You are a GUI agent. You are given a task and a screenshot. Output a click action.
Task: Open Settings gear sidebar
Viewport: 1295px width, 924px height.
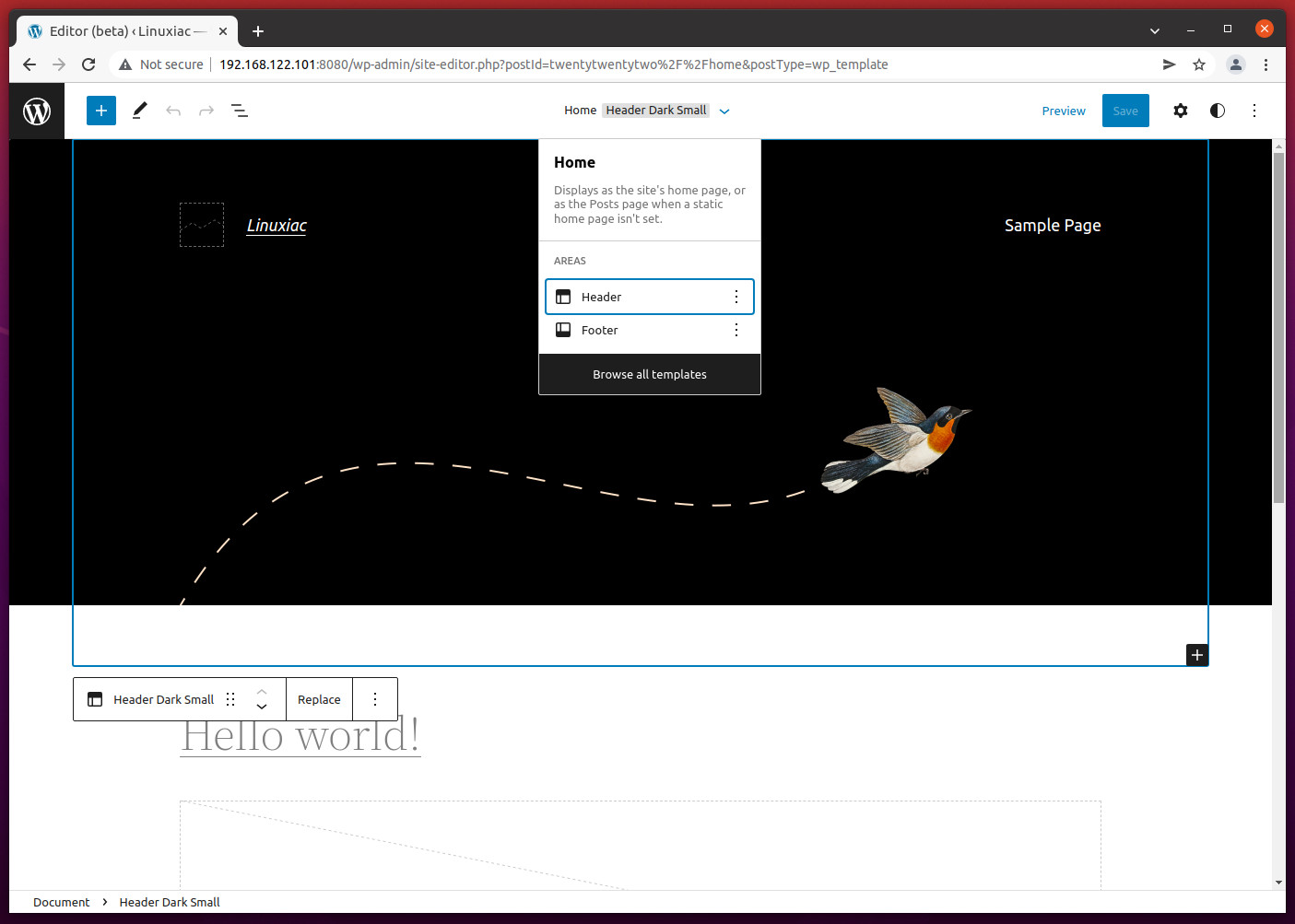(1181, 111)
